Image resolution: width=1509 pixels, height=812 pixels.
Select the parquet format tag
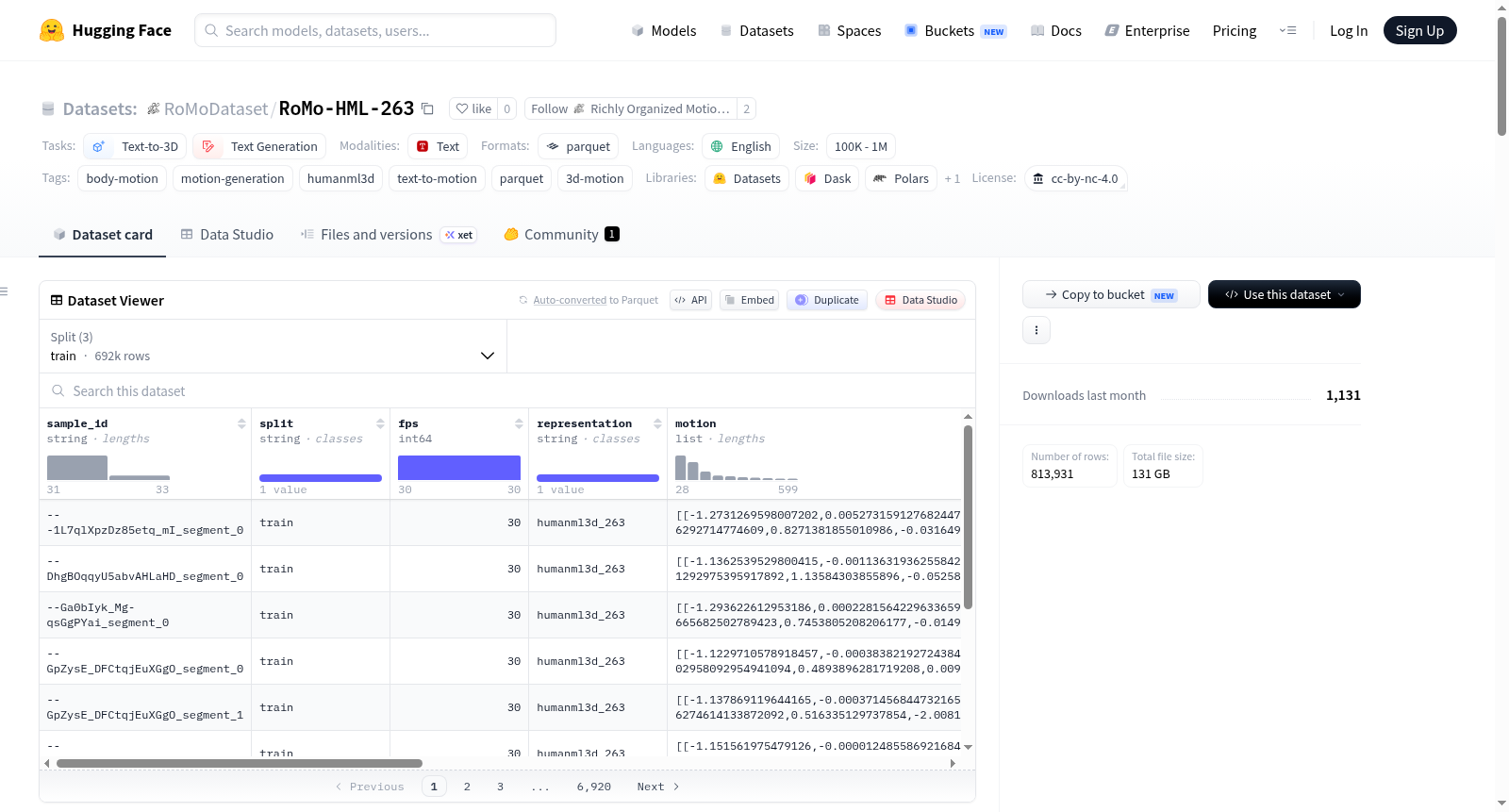(x=578, y=146)
